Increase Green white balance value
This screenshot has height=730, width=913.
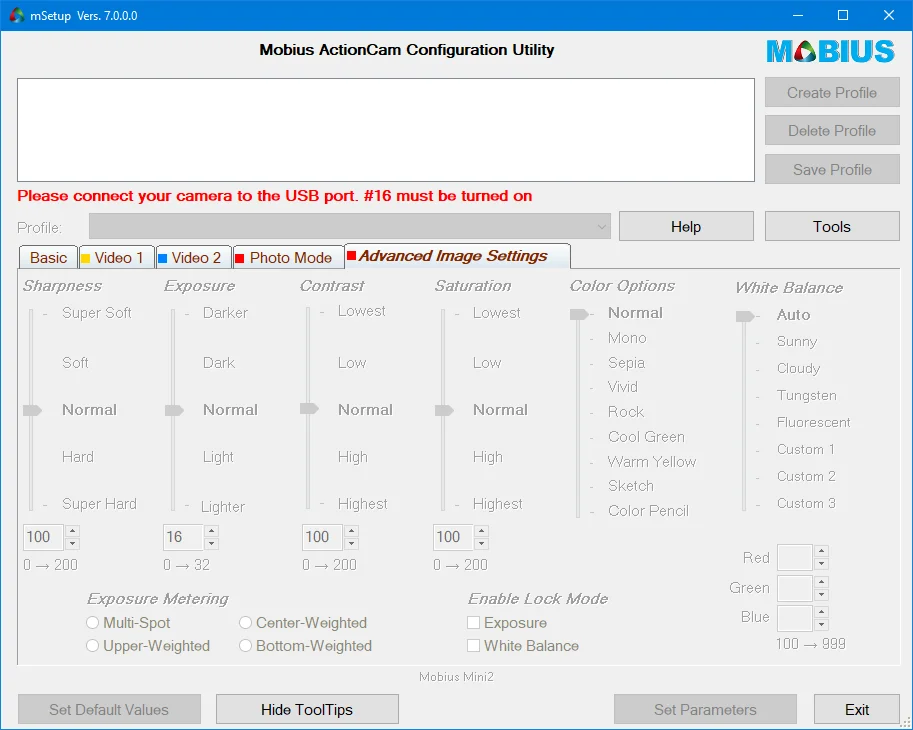click(821, 582)
